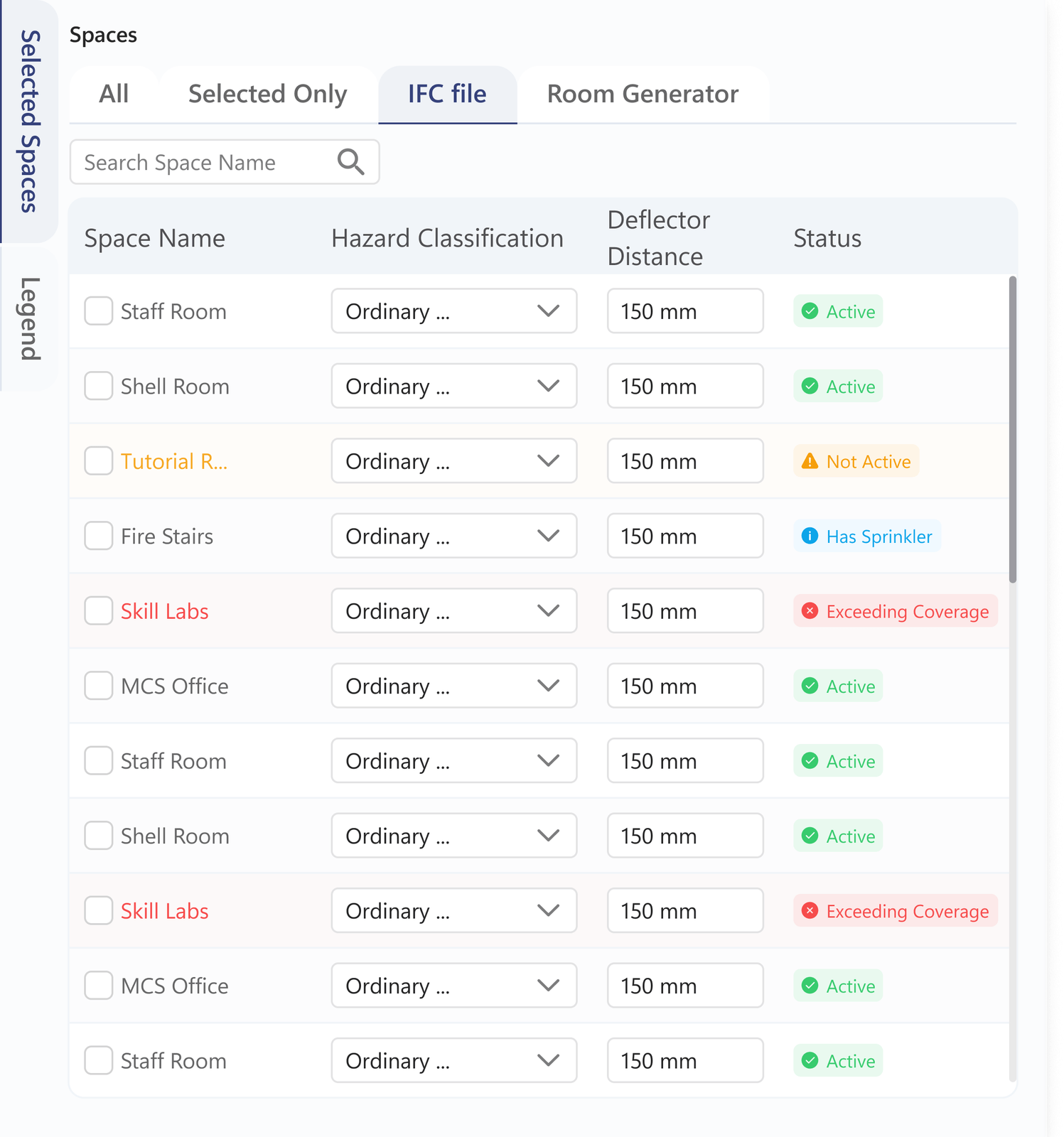Edit deflector distance for first Shell Room row
The width and height of the screenshot is (1064, 1137).
tap(685, 386)
